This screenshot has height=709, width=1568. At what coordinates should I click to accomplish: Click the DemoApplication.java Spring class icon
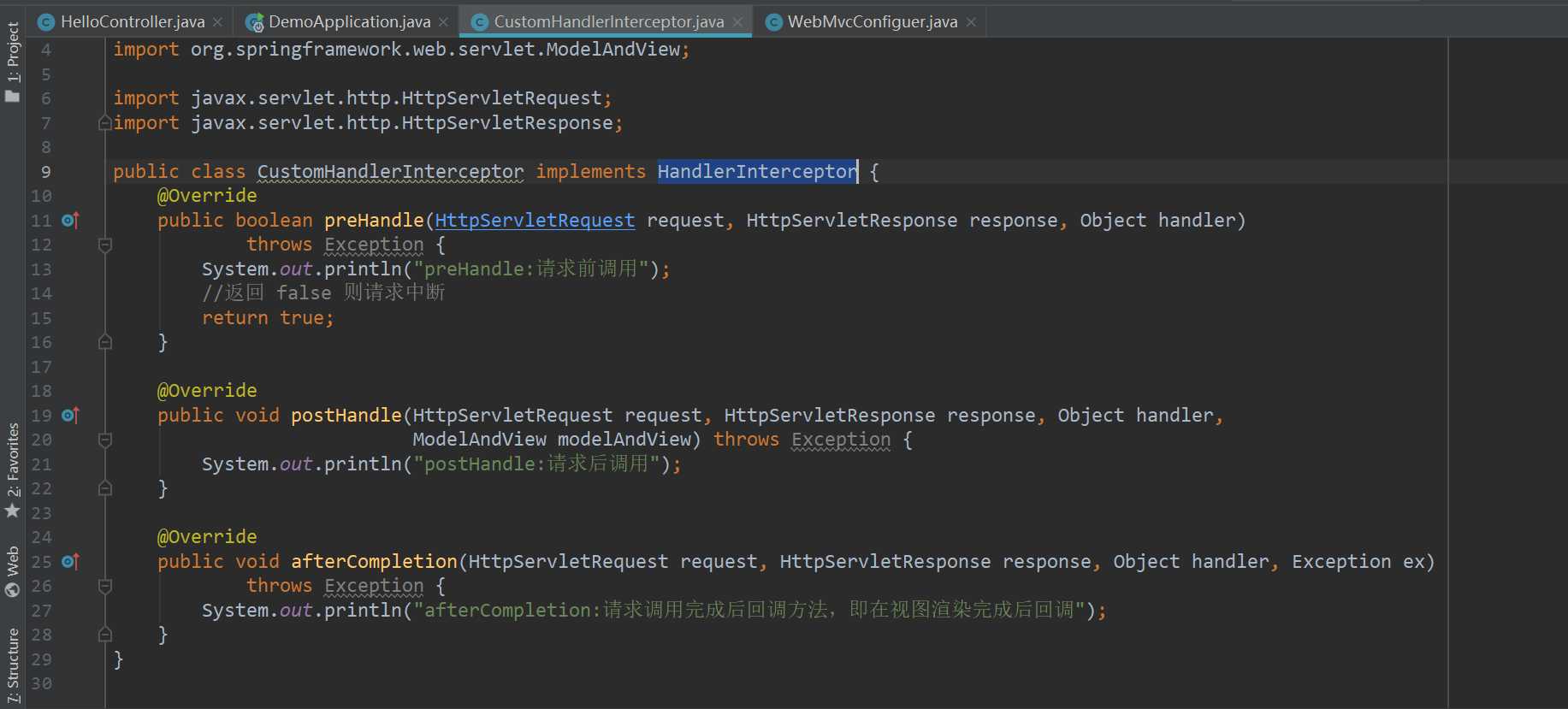click(x=254, y=22)
